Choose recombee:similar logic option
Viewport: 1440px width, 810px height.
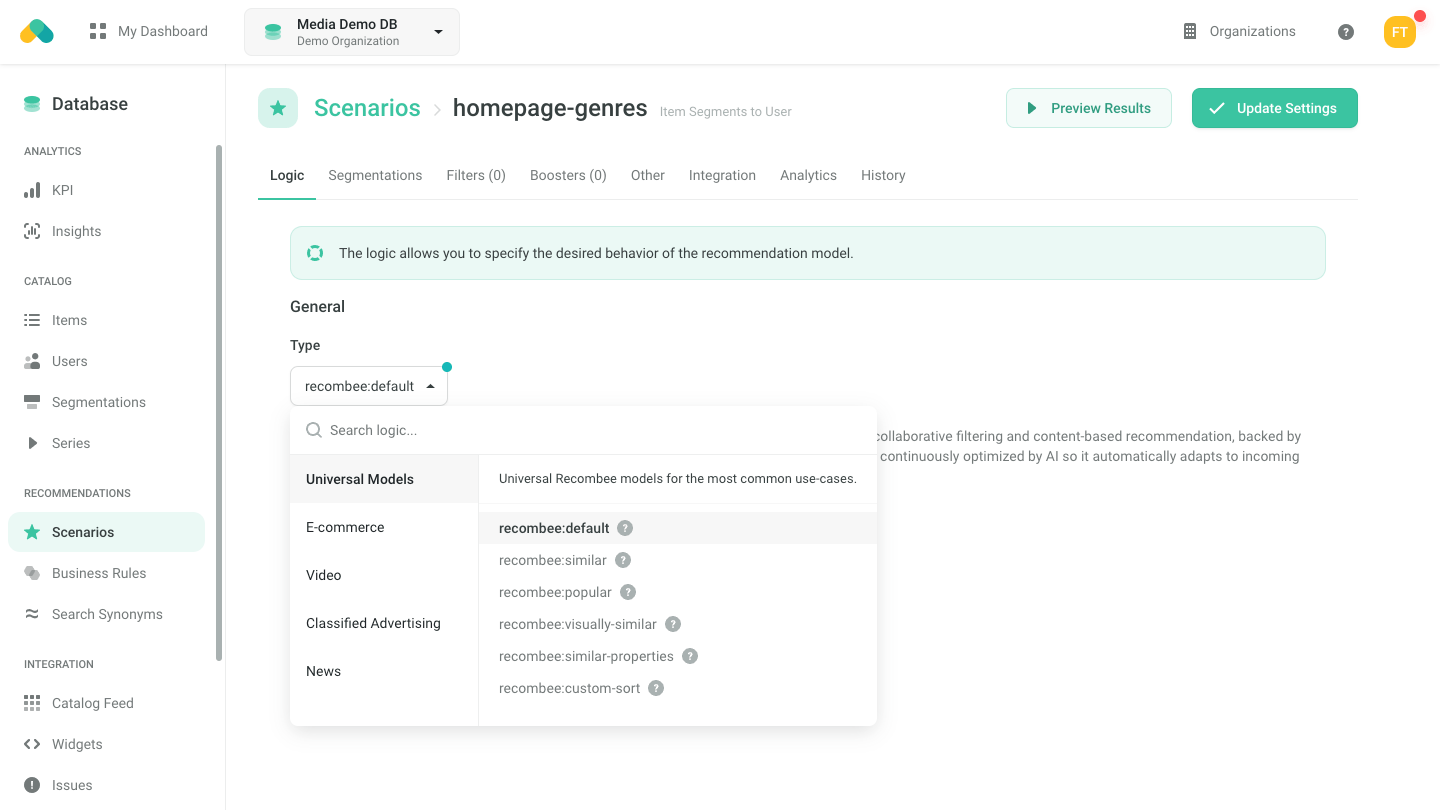tap(678, 560)
